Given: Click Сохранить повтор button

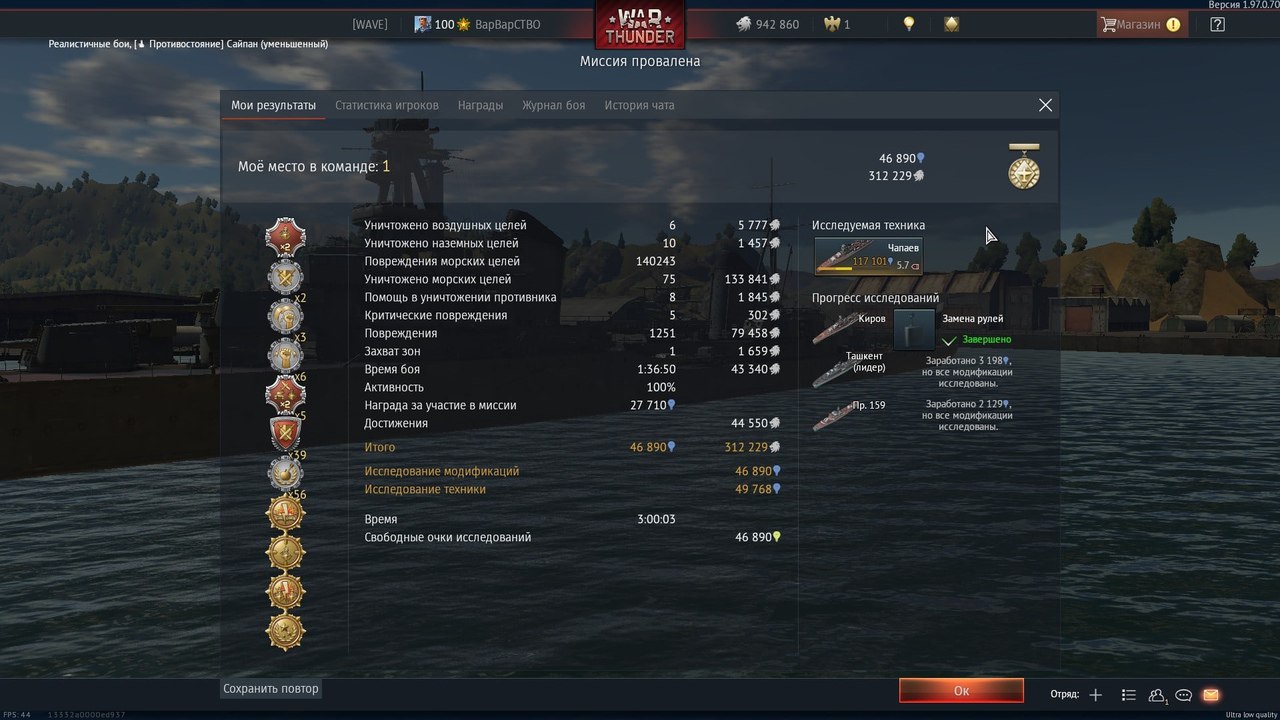Looking at the screenshot, I should (x=271, y=689).
